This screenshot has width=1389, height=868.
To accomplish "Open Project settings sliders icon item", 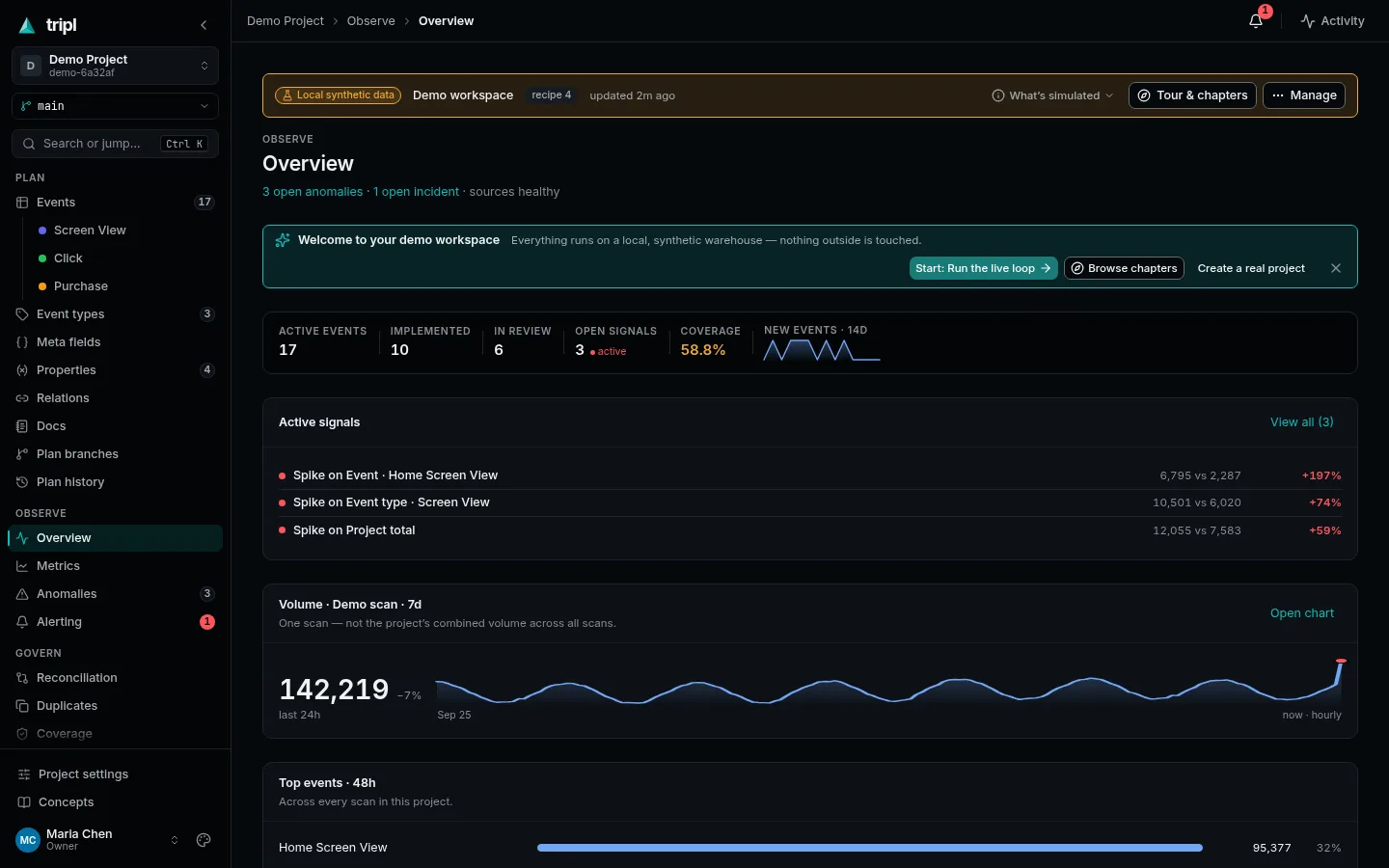I will click(x=115, y=774).
